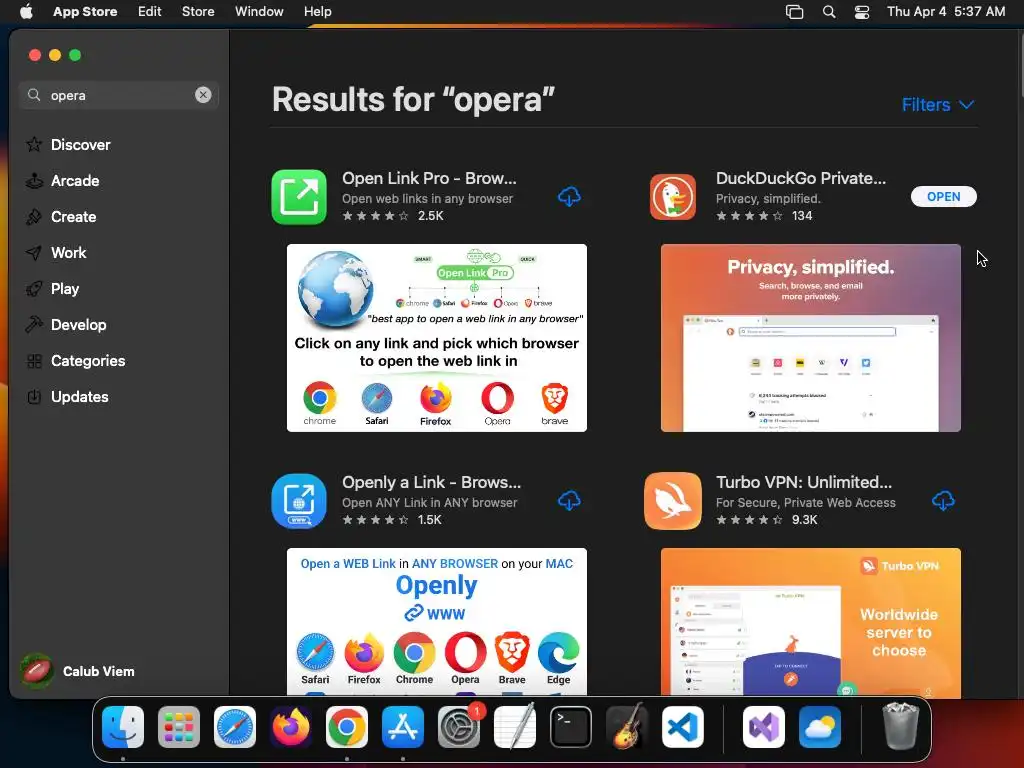1024x768 pixels.
Task: Open the Apple menu
Action: pos(26,11)
